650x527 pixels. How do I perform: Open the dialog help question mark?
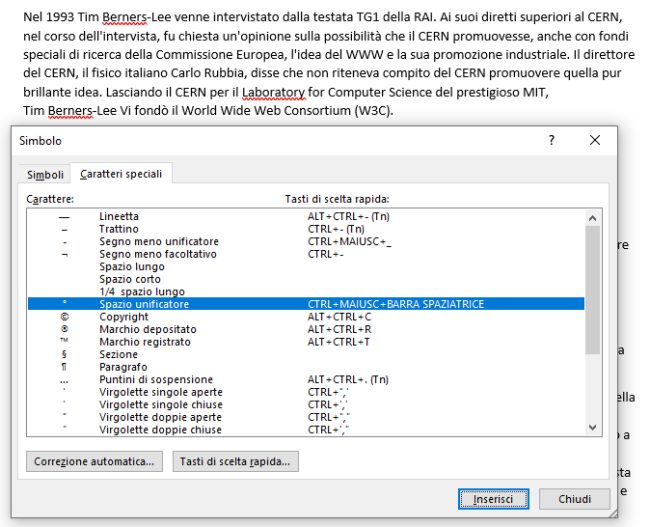(551, 140)
